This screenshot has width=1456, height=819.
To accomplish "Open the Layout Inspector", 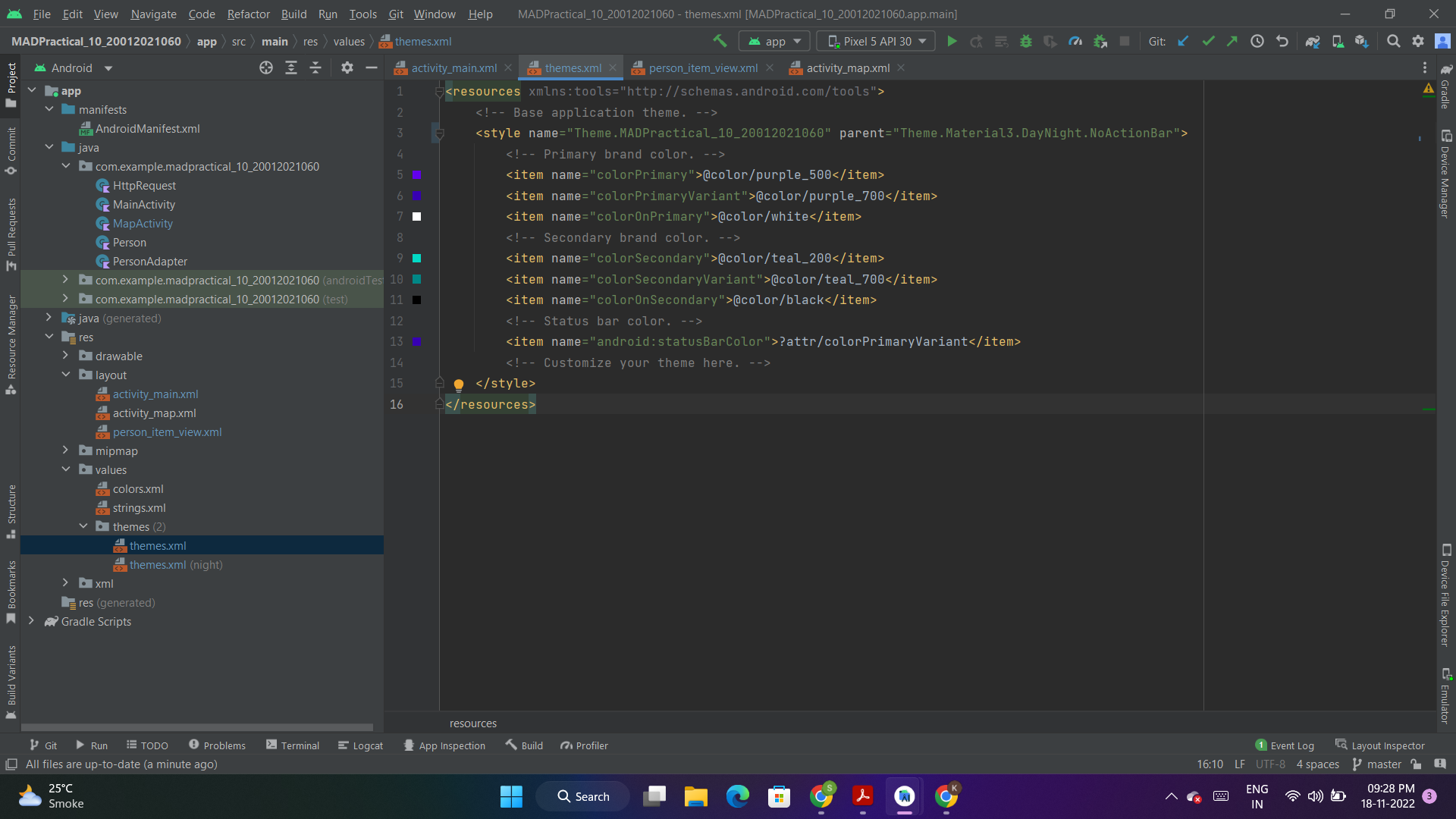I will [x=1385, y=745].
